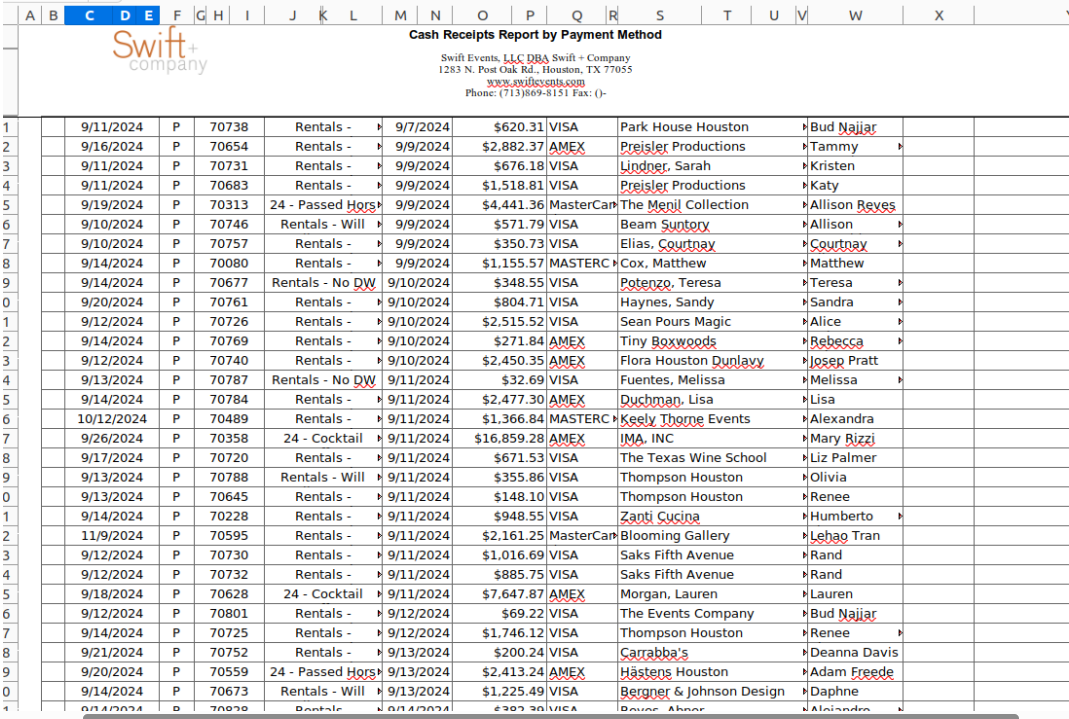This screenshot has height=719, width=1069.
Task: Select cell Zanti Cucina
Action: 712,516
